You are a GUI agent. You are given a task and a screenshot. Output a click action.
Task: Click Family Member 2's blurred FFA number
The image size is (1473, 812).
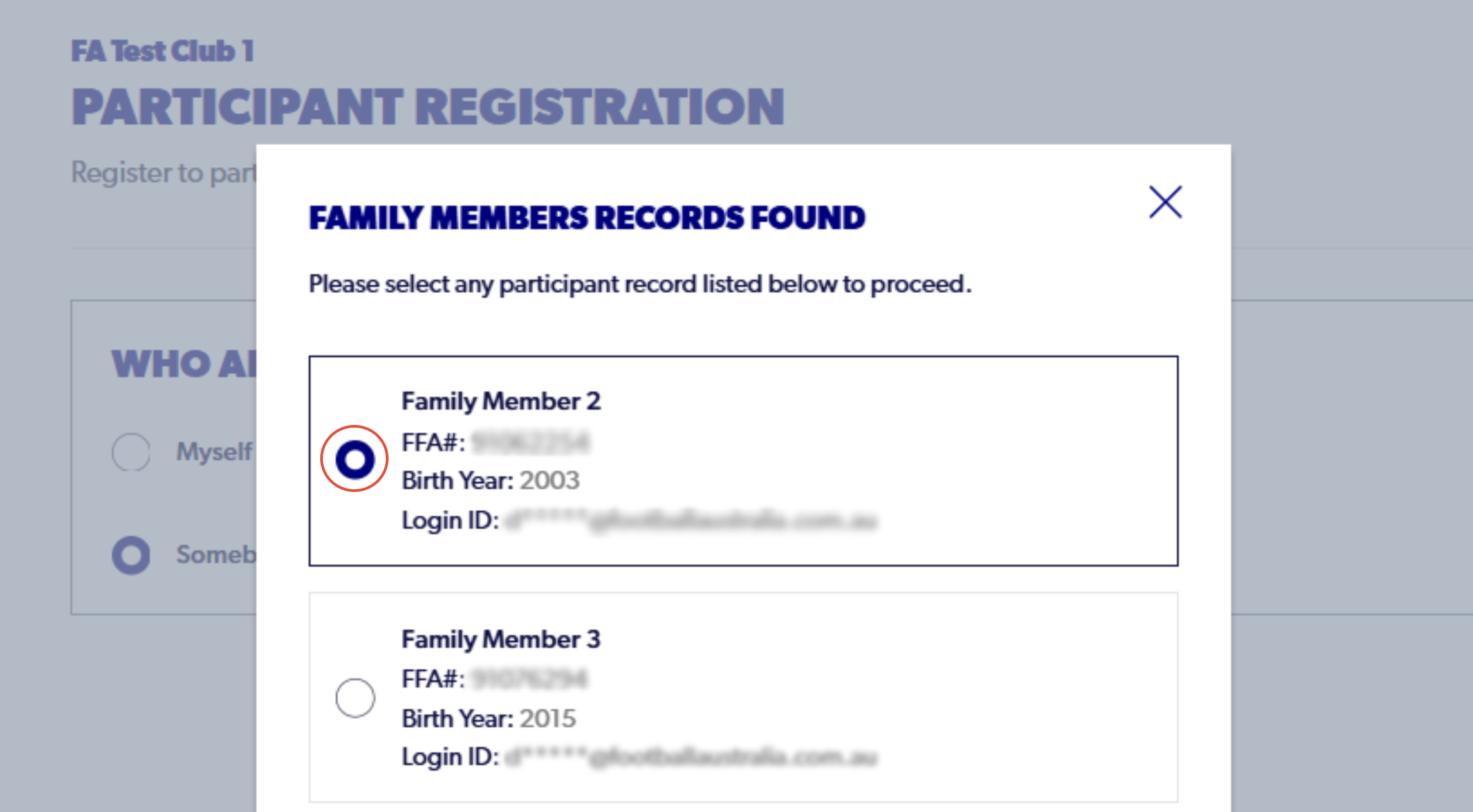[531, 443]
